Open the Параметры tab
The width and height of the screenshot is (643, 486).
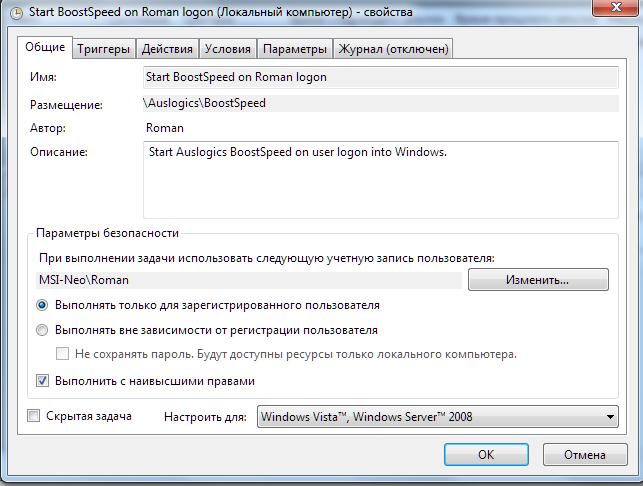pos(295,49)
